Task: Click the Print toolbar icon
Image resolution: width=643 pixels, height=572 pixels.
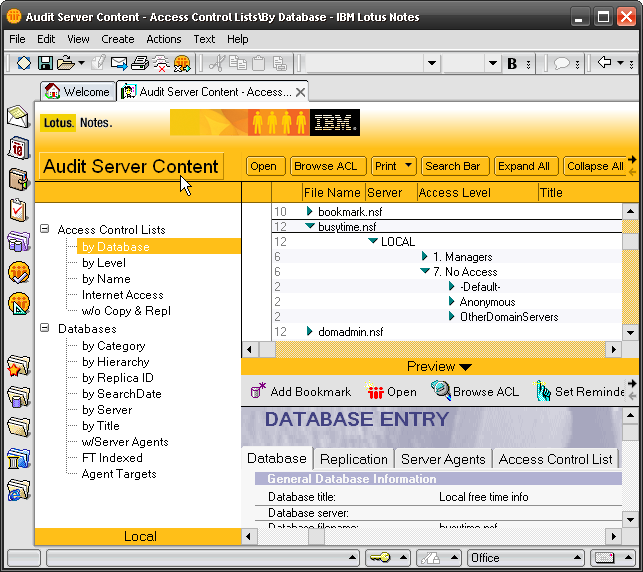Action: [x=140, y=63]
